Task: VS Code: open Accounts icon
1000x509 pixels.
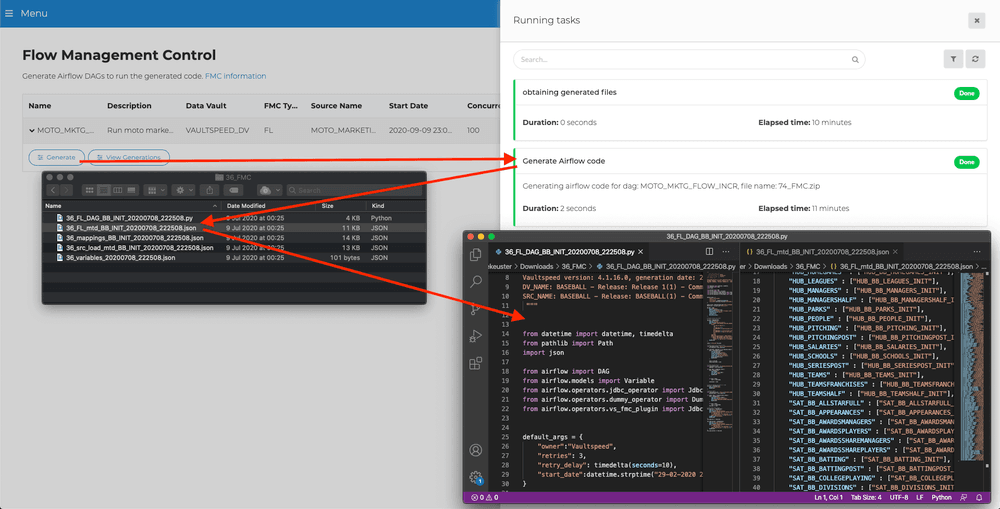Action: pyautogui.click(x=475, y=450)
